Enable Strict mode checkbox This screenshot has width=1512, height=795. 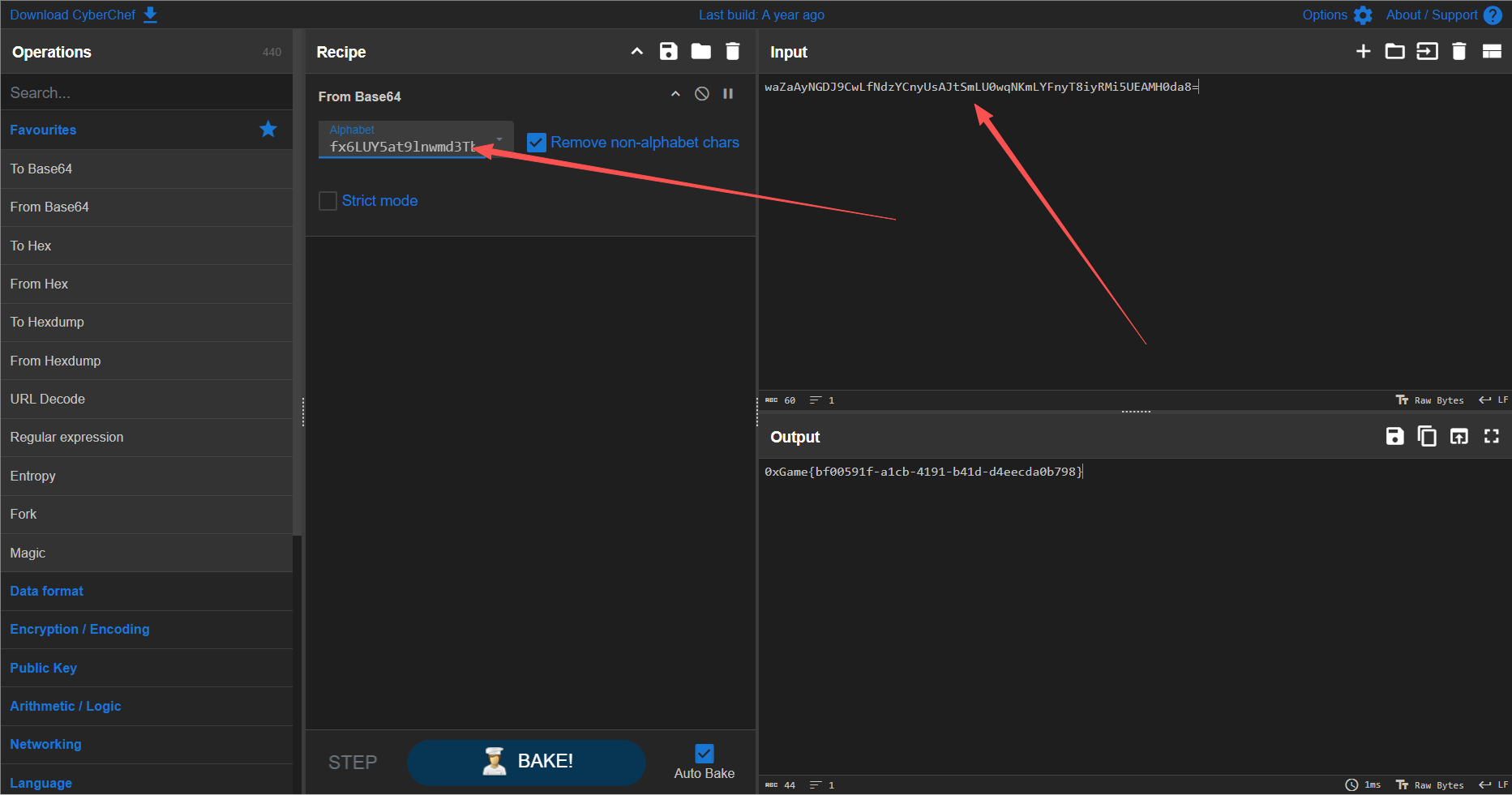coord(328,201)
